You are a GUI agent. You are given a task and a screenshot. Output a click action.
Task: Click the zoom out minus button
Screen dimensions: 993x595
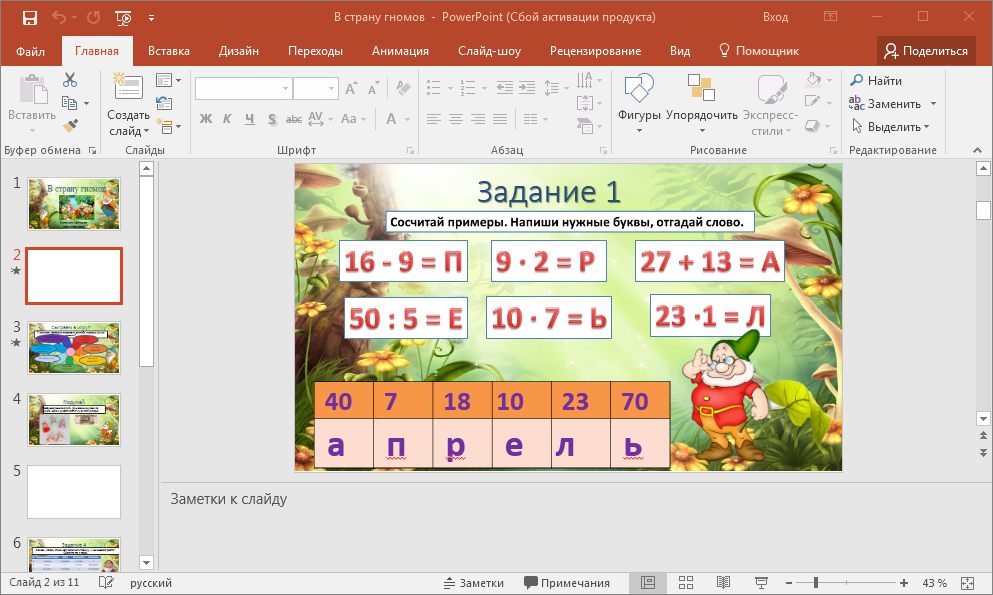pyautogui.click(x=789, y=583)
